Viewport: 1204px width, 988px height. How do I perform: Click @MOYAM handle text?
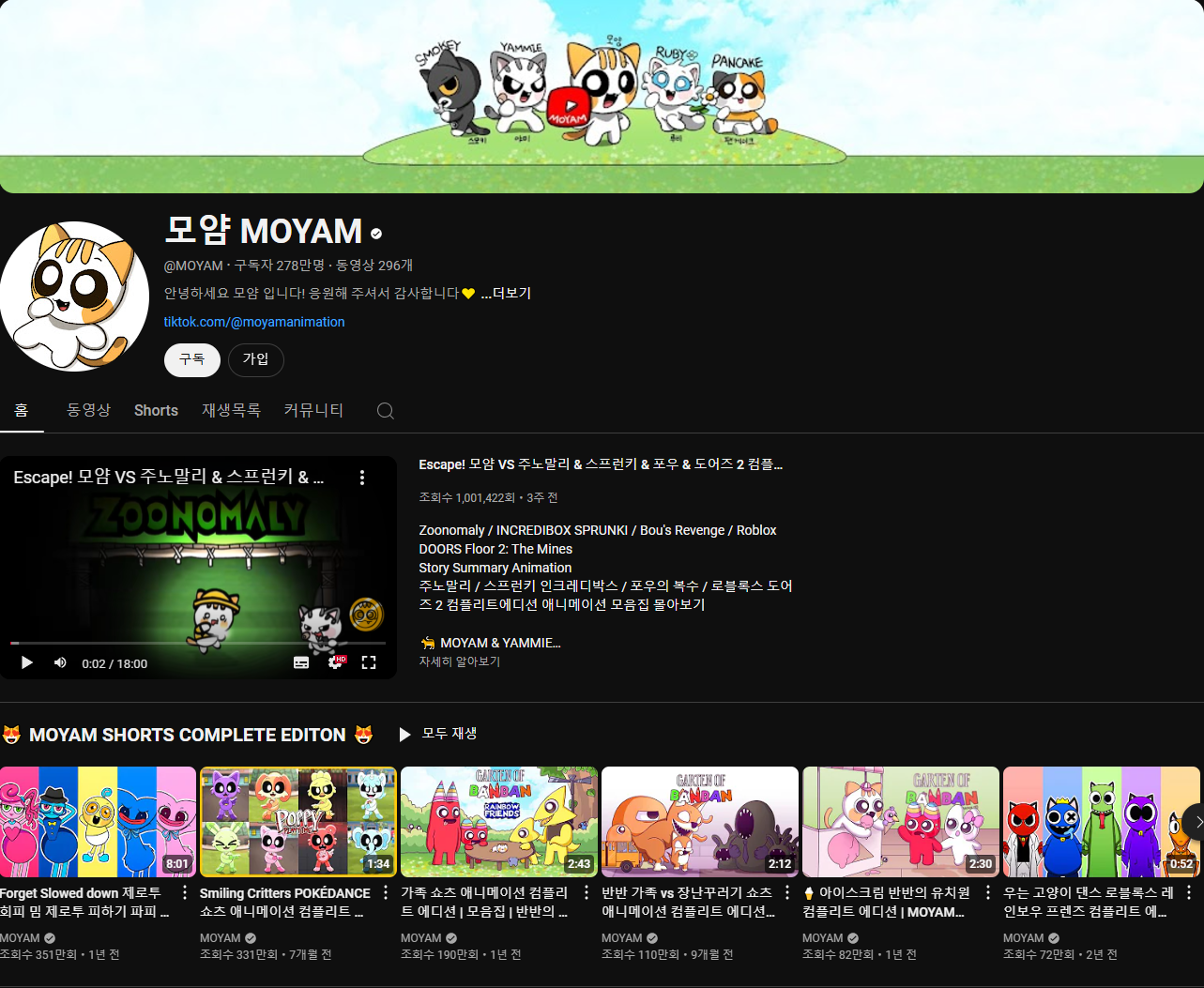click(x=193, y=266)
